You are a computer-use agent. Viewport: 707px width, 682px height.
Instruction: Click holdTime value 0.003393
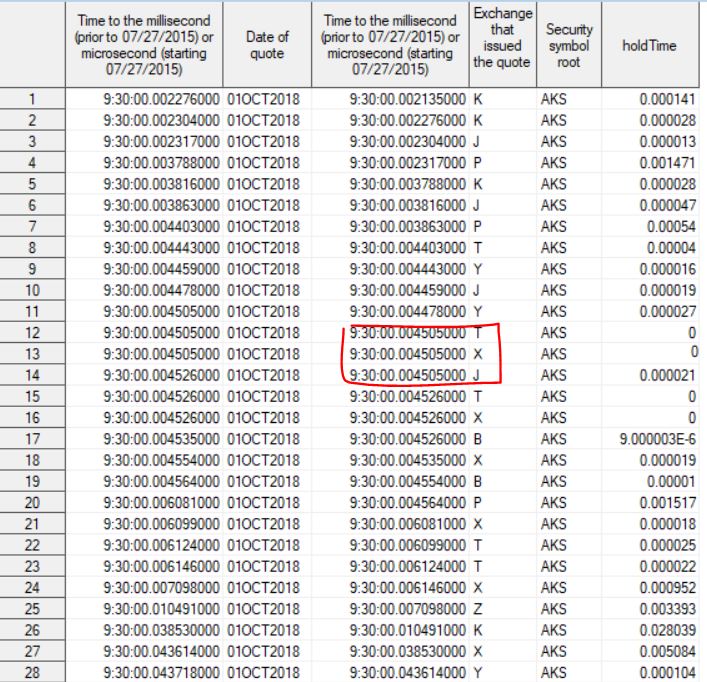click(x=667, y=609)
